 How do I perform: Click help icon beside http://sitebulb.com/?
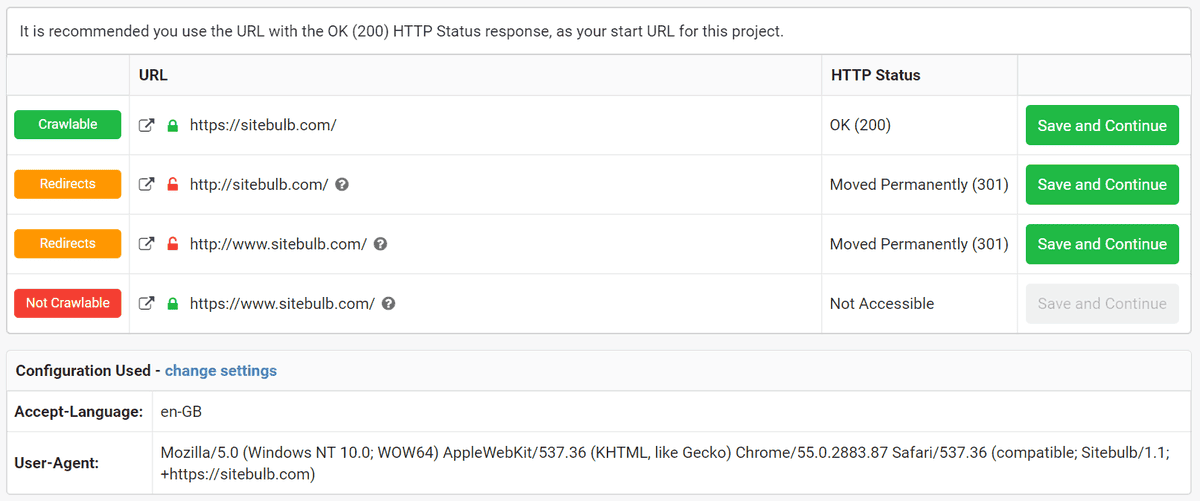pyautogui.click(x=342, y=185)
